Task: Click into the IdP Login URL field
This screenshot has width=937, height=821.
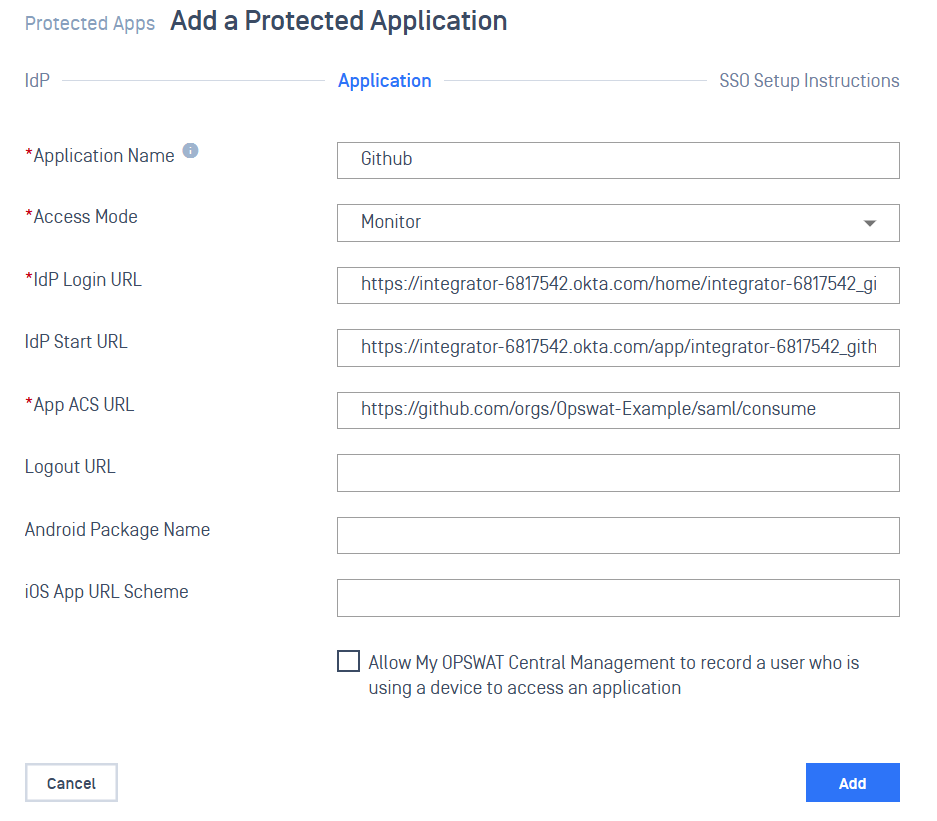Action: (x=617, y=285)
